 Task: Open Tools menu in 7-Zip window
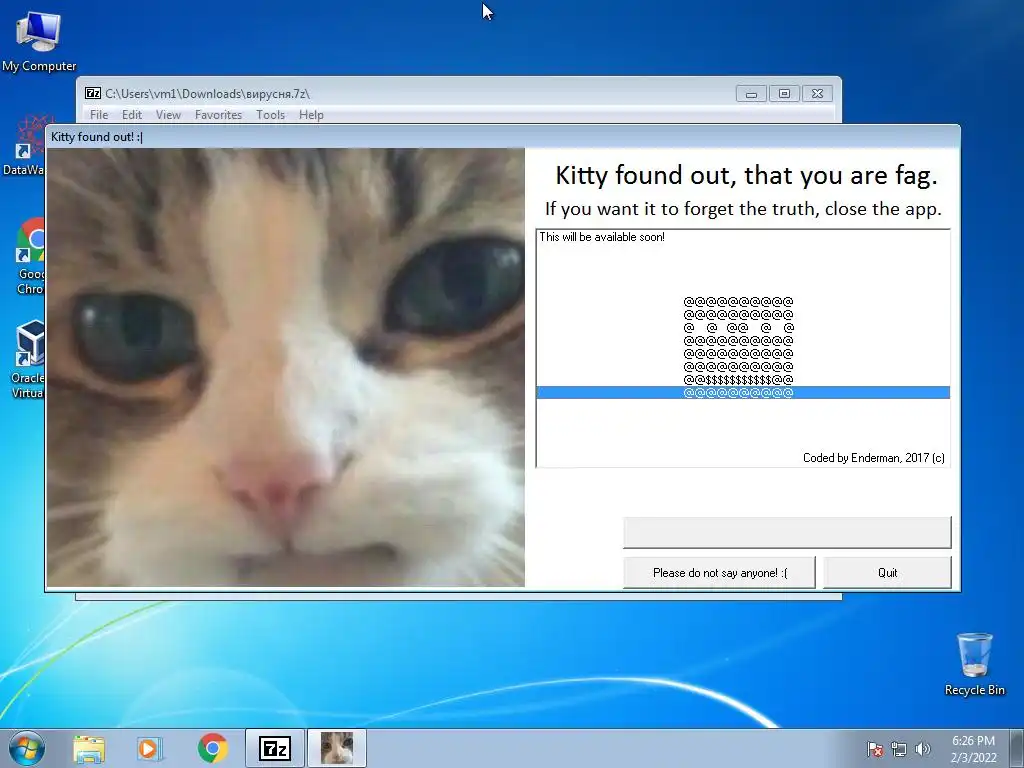270,115
